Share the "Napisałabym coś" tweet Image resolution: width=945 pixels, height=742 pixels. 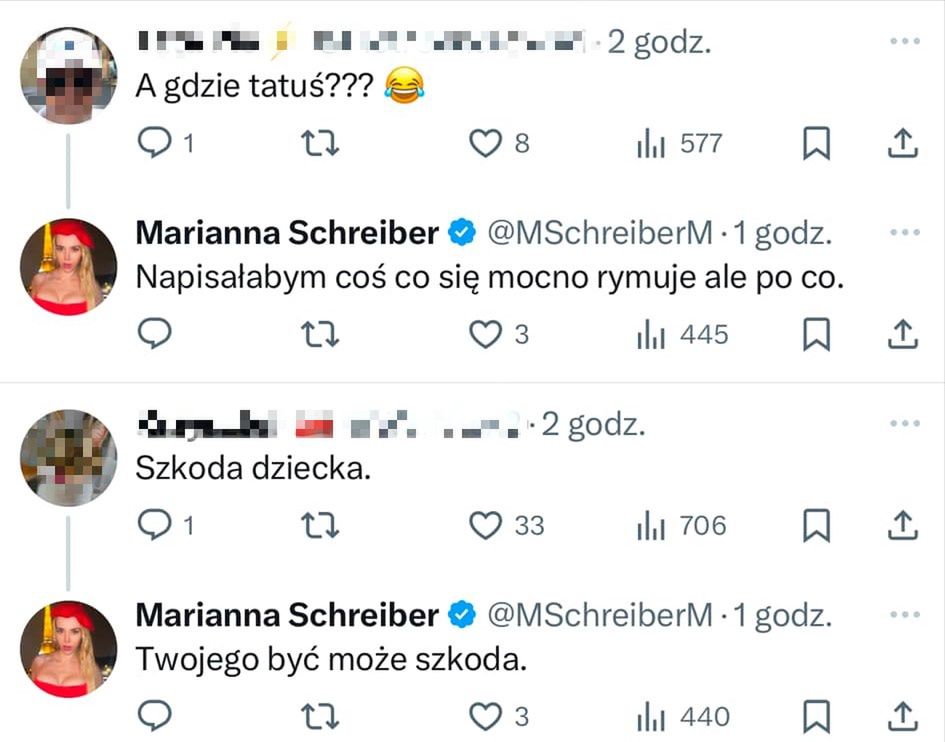902,334
